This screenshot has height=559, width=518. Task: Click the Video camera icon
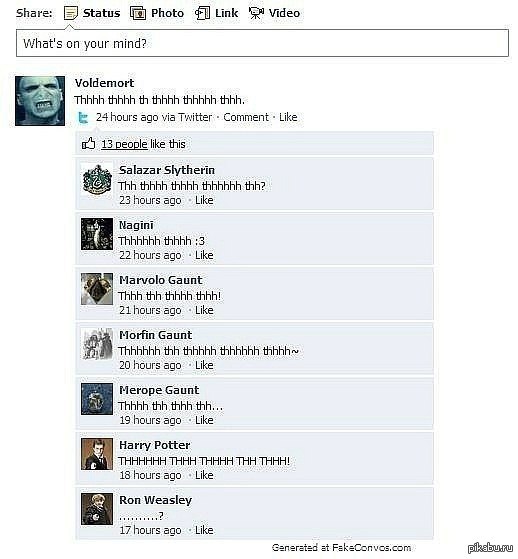coord(256,14)
